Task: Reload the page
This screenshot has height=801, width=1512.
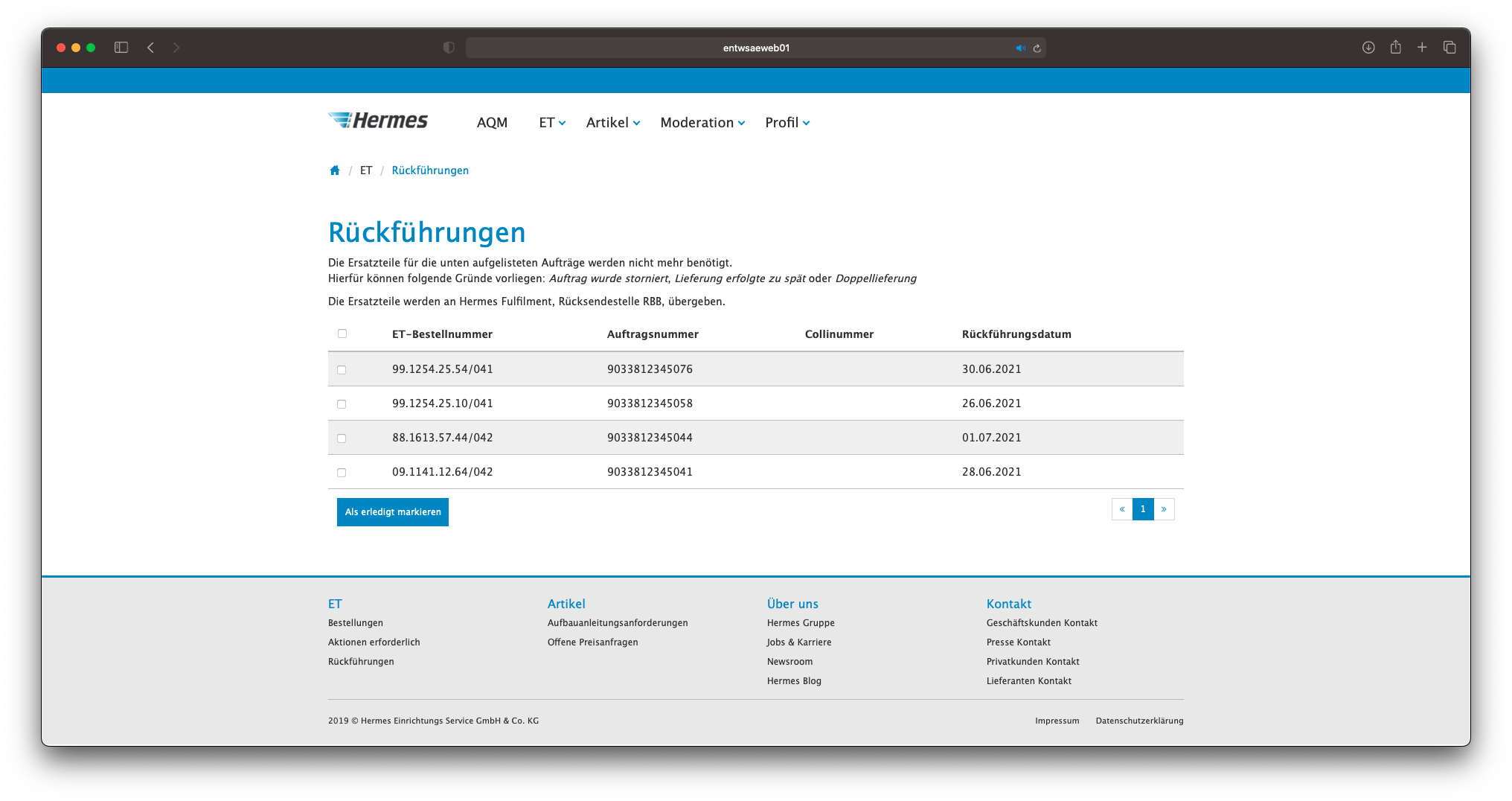Action: (1037, 48)
